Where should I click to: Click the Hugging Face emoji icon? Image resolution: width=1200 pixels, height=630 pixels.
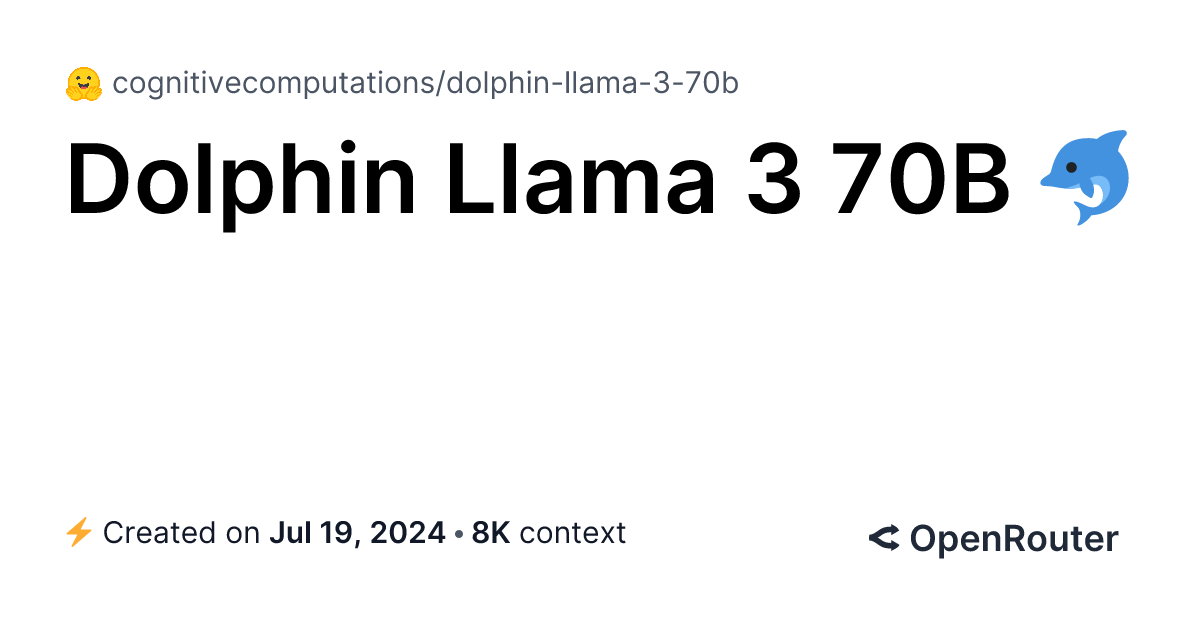pos(83,84)
